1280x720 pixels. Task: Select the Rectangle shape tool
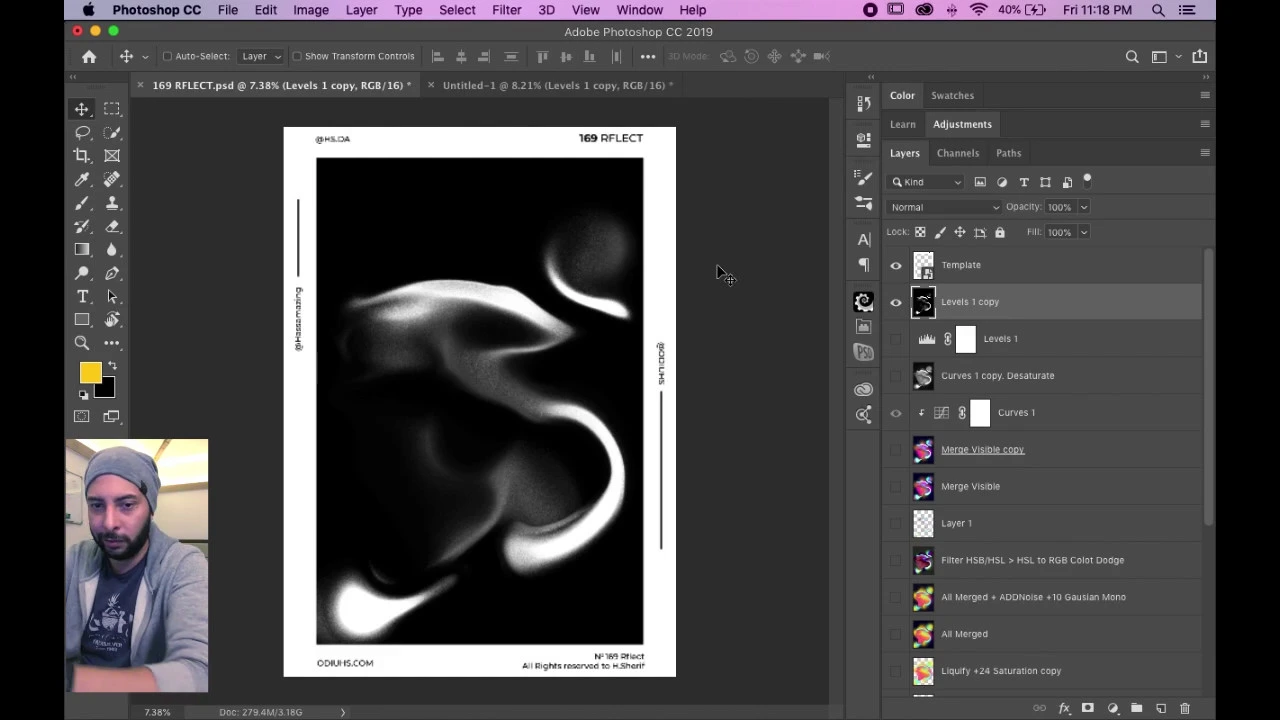(82, 320)
